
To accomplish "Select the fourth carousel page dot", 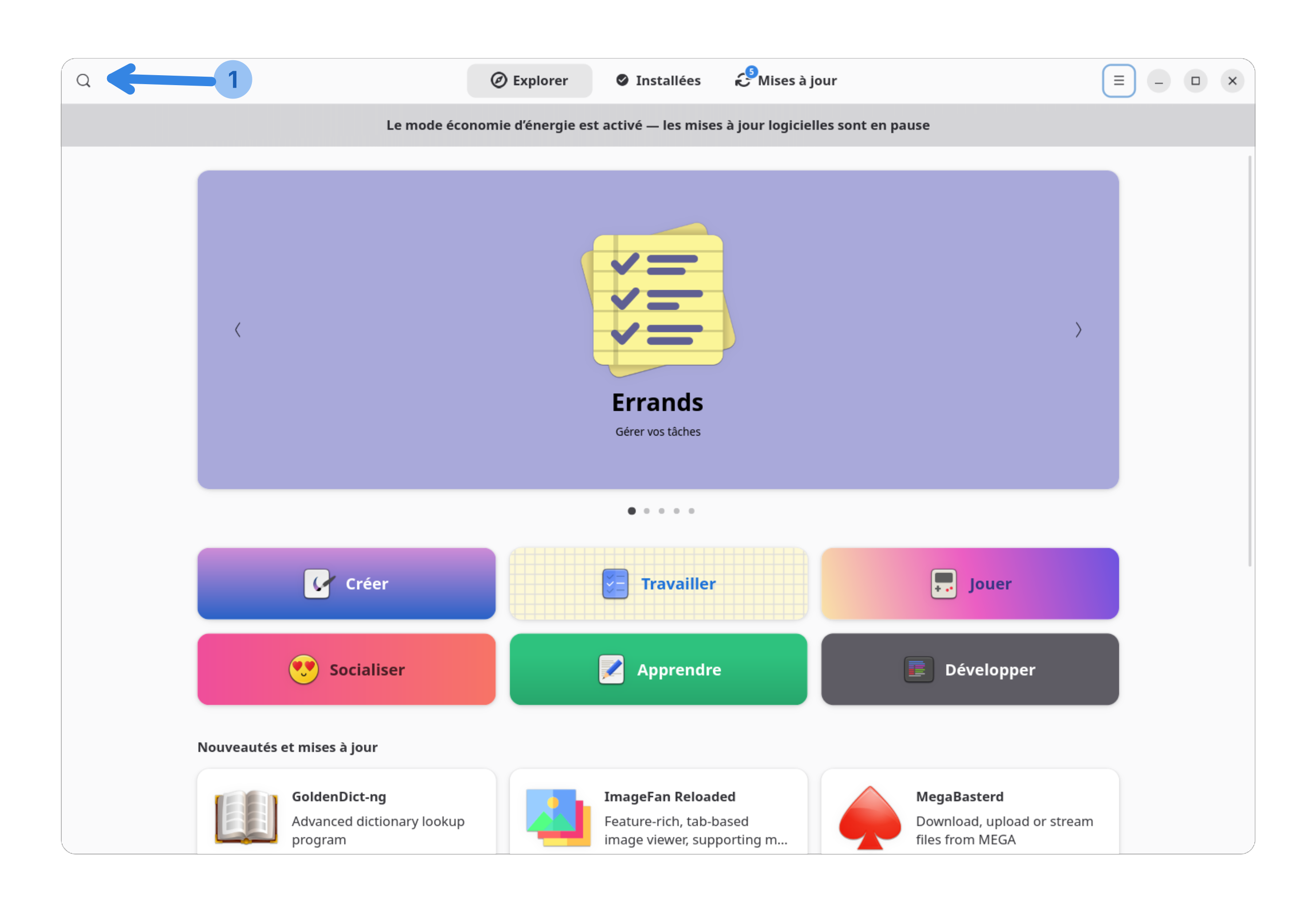I will click(676, 511).
